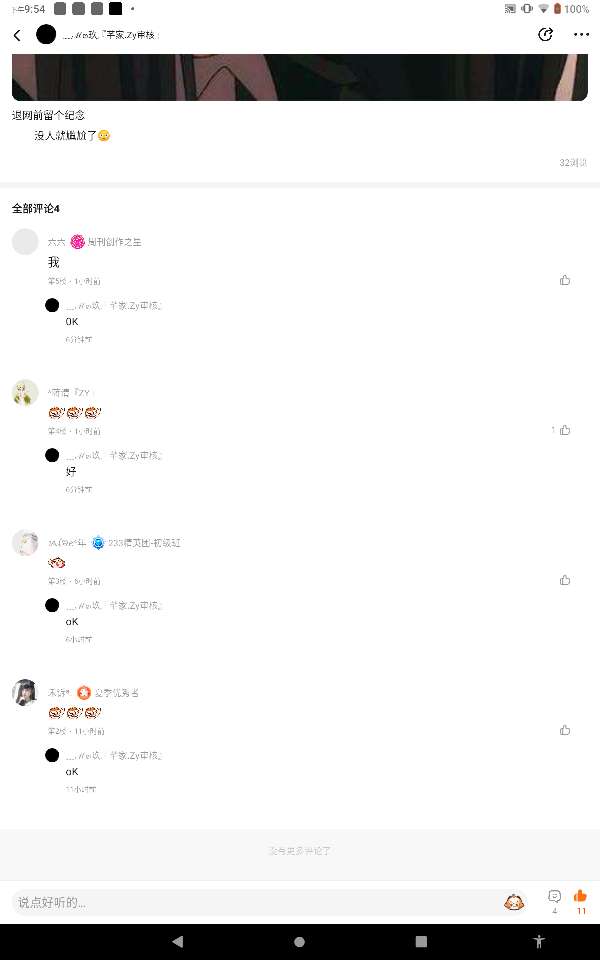Open the three-dot more menu
This screenshot has height=960, width=600.
click(581, 35)
